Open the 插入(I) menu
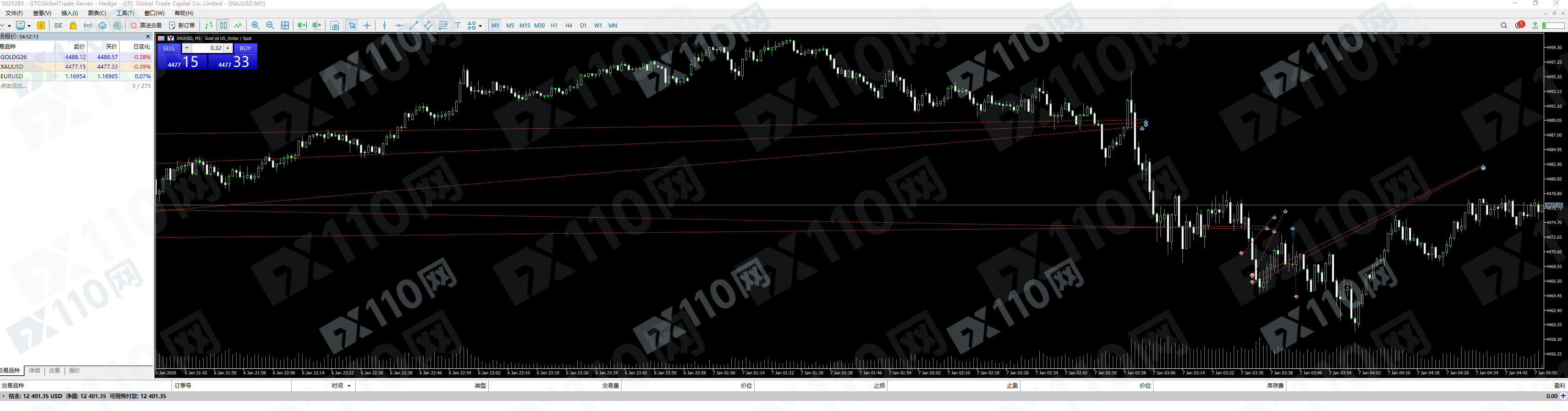Image resolution: width=1568 pixels, height=411 pixels. click(69, 13)
